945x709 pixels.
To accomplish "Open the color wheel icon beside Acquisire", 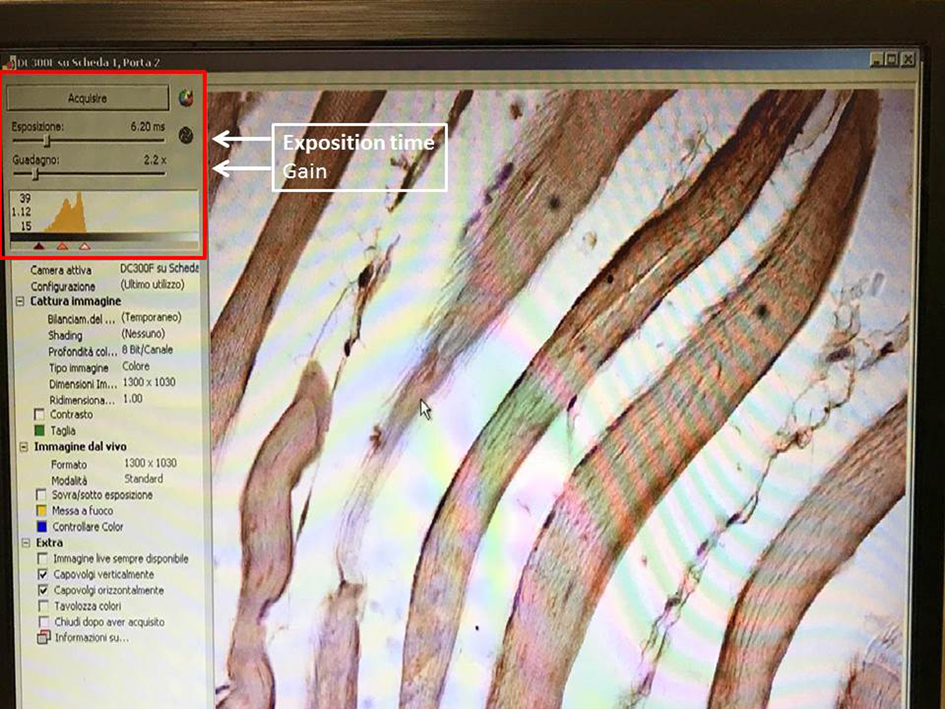I will pos(186,98).
